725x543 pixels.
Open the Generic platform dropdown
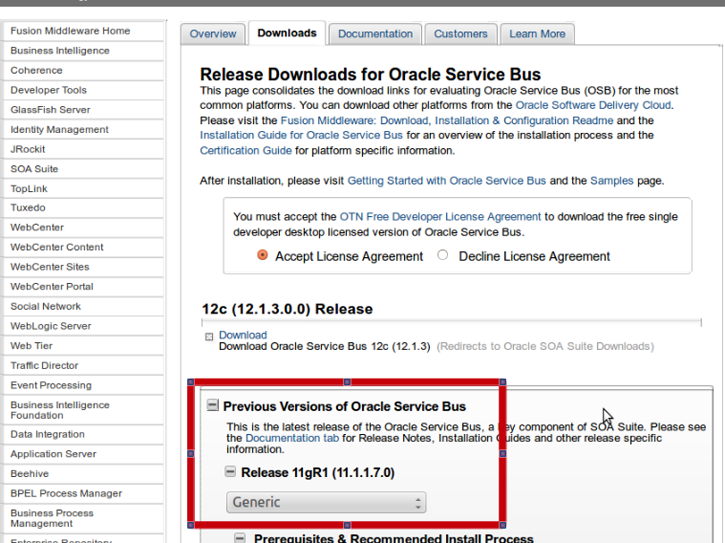[x=326, y=502]
